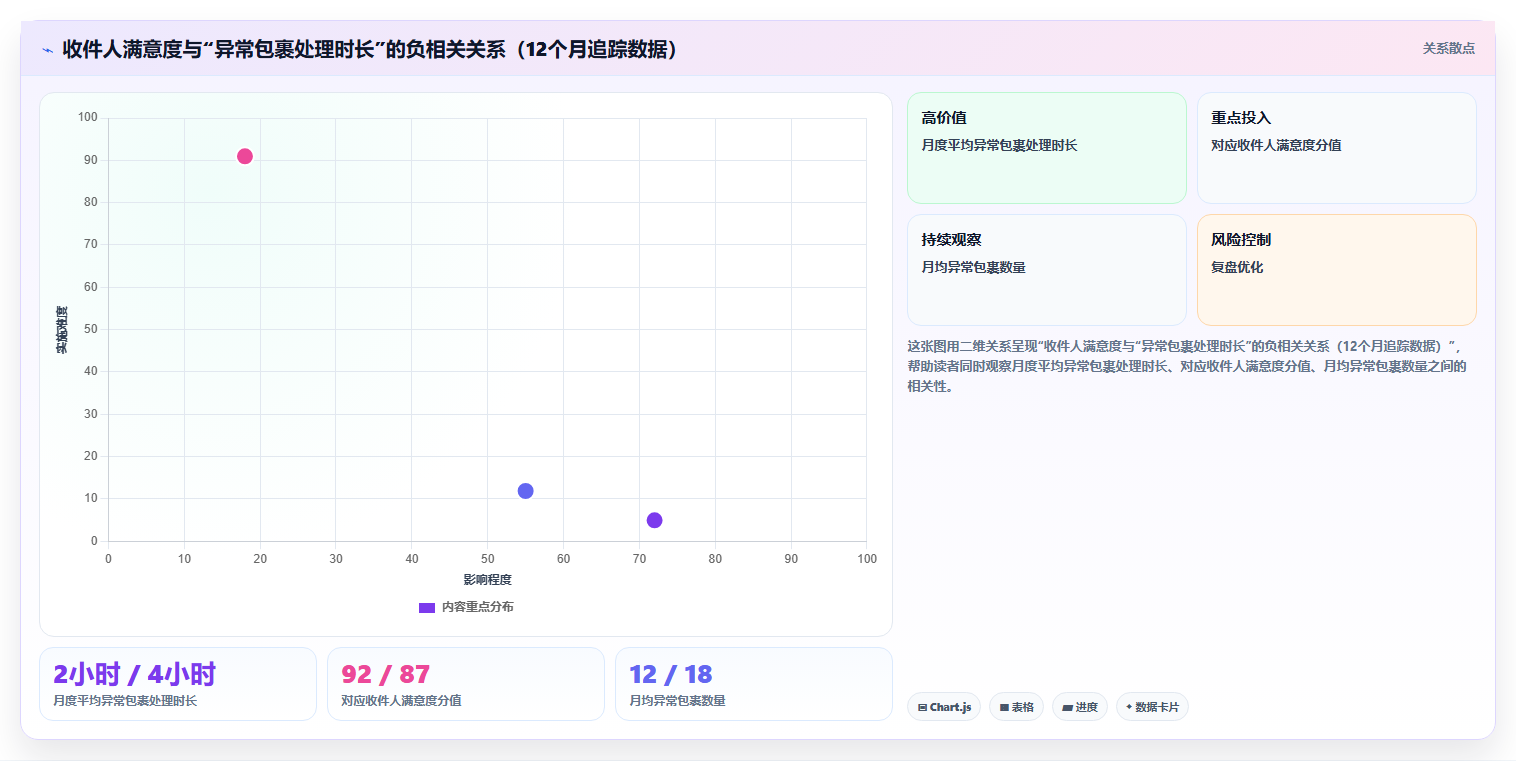The width and height of the screenshot is (1516, 761).
Task: Click the 12 / 18 metric value
Action: pyautogui.click(x=671, y=675)
